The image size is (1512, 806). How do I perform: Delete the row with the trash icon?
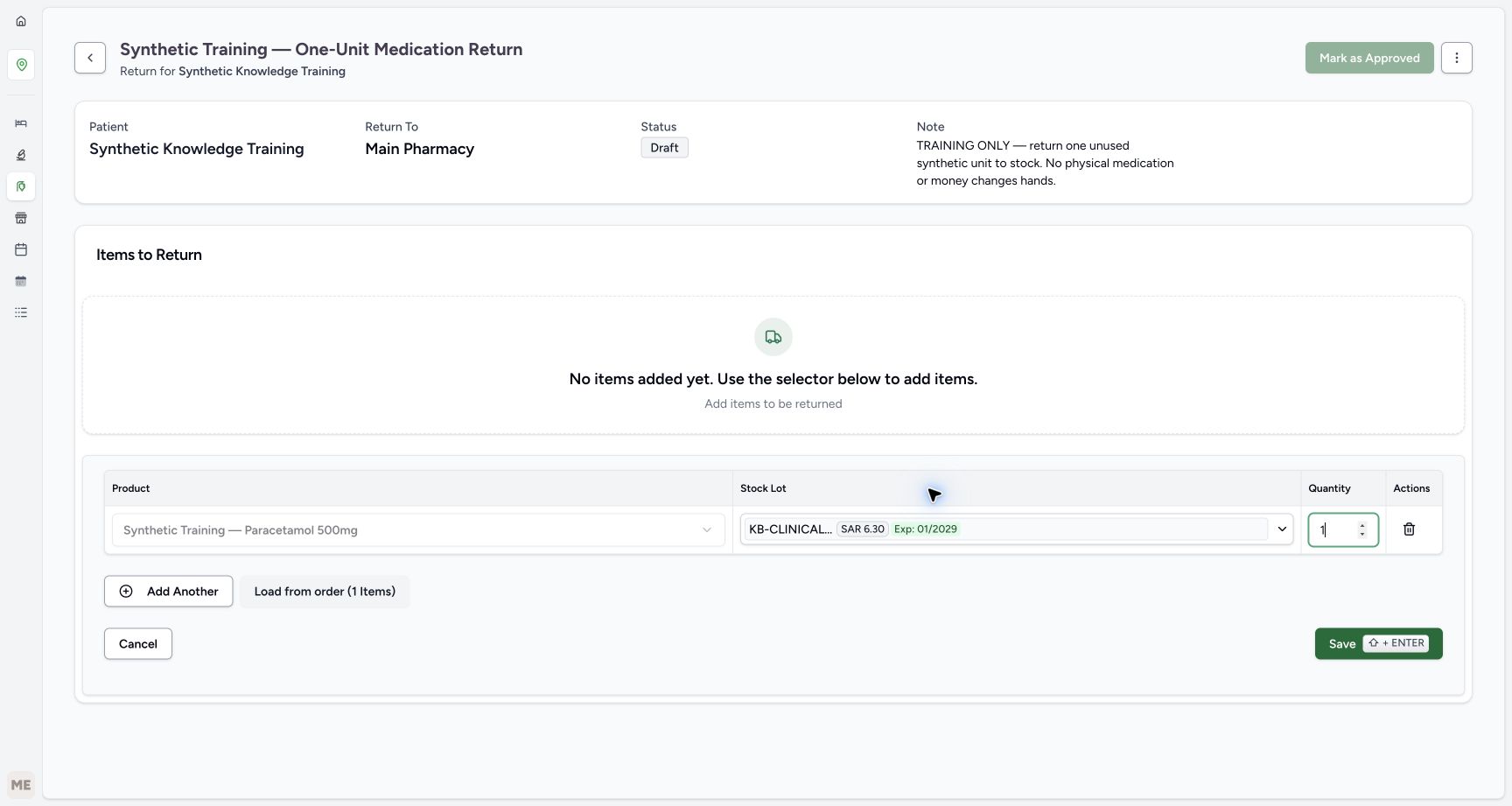[x=1409, y=529]
